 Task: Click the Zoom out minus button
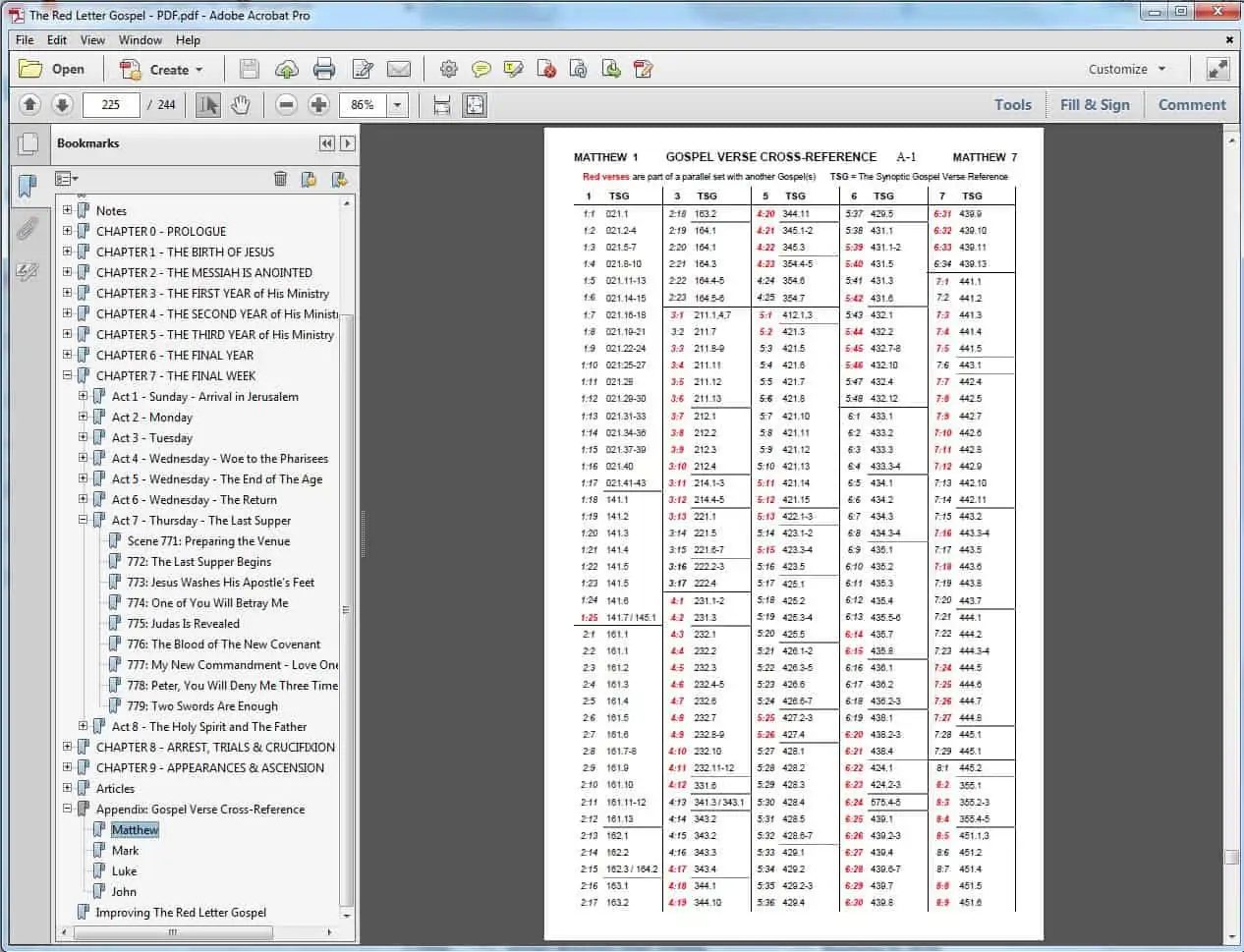(286, 104)
